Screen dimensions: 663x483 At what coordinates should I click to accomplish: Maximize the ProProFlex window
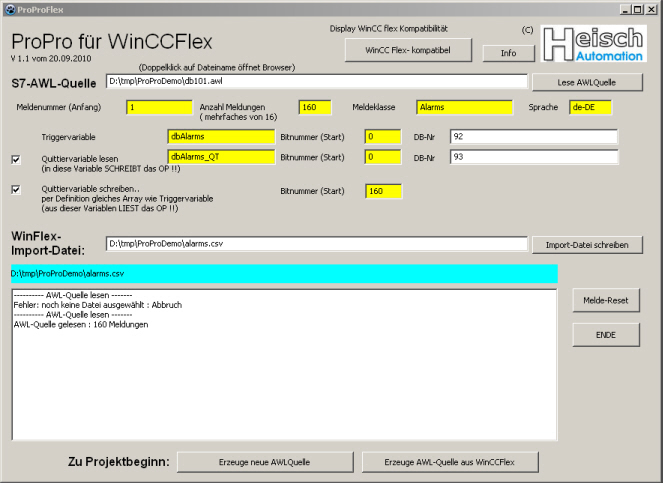[x=637, y=9]
